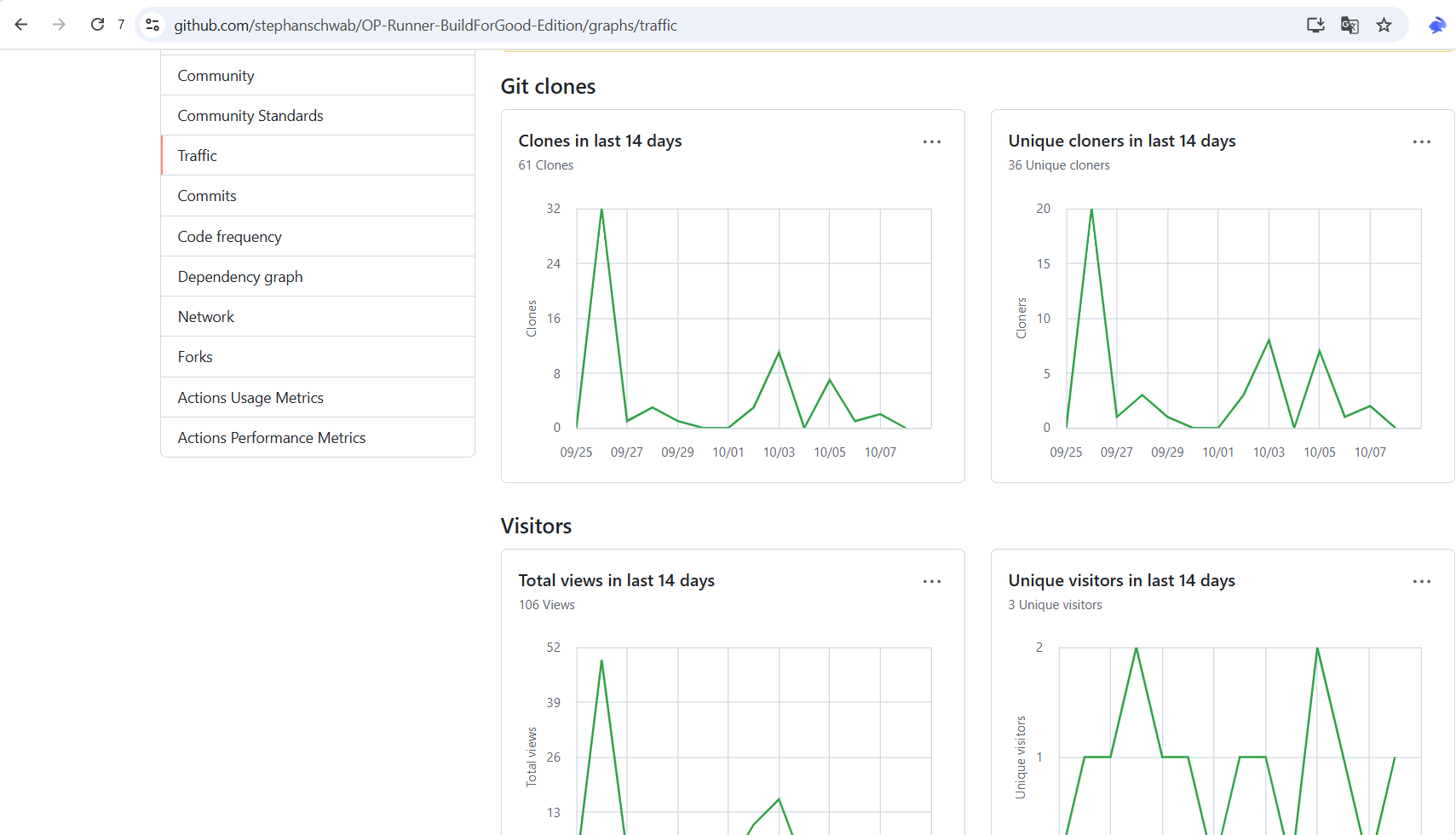Open options menu for Clones chart
Viewport: 1456px width, 835px height.
(932, 141)
